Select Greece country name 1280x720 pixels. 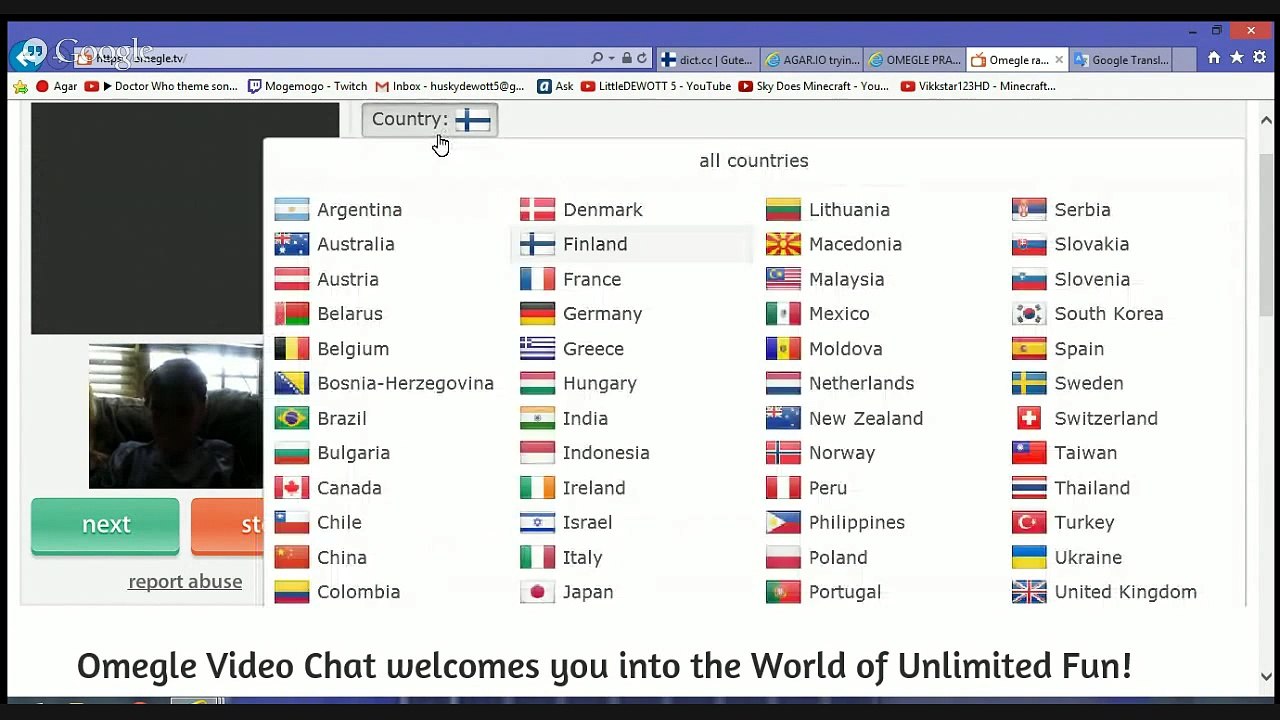pyautogui.click(x=593, y=348)
